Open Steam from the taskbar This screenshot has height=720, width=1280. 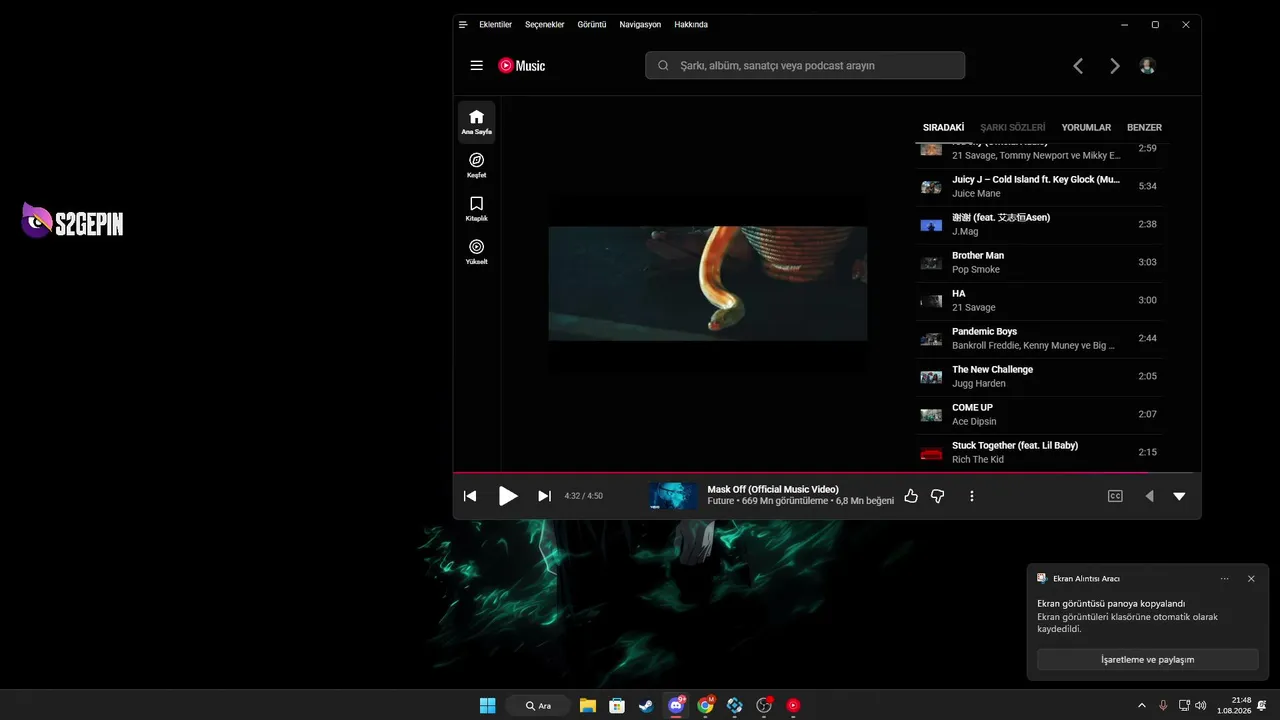(x=646, y=705)
